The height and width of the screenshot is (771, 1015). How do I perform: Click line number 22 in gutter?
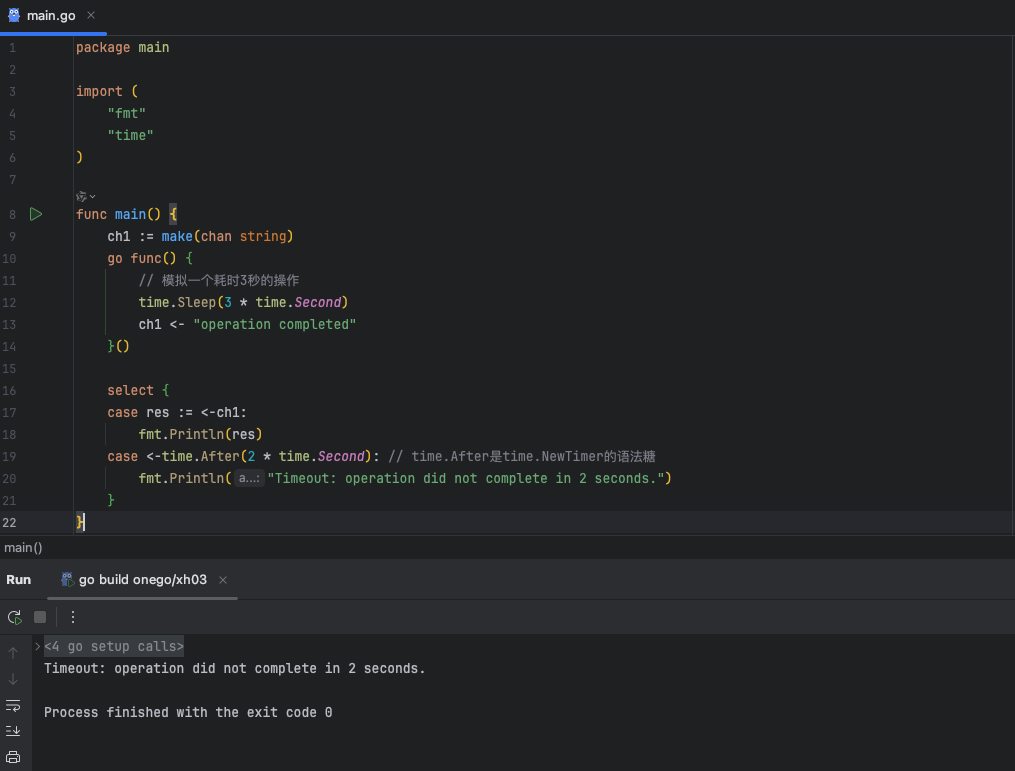click(9, 522)
